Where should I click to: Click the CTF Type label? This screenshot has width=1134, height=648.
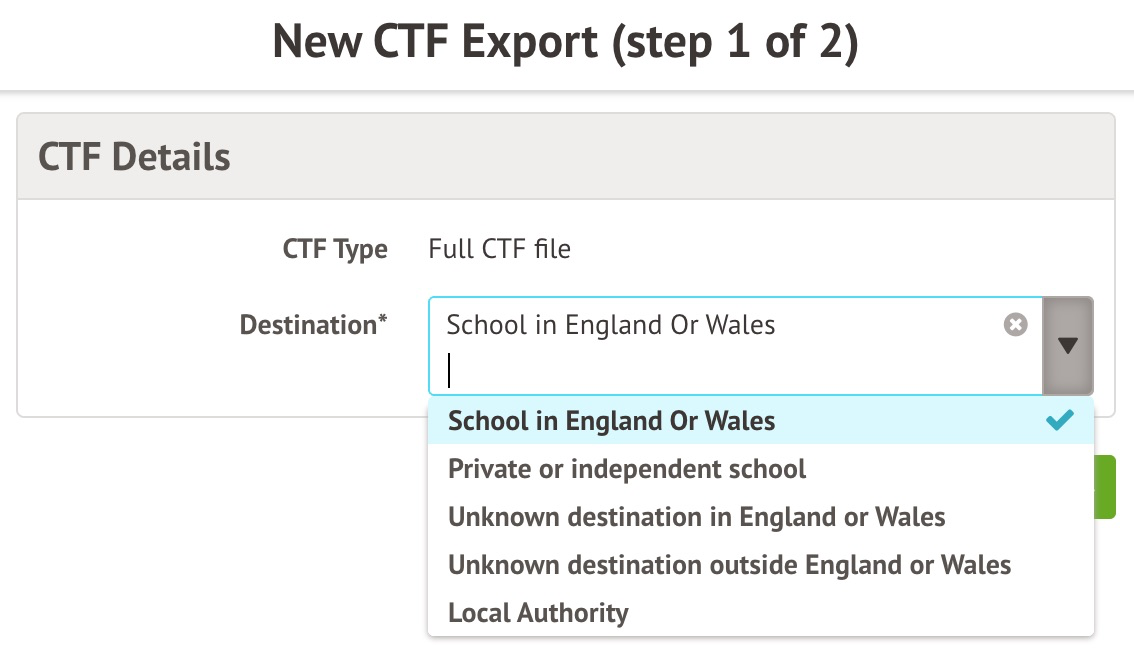point(335,249)
